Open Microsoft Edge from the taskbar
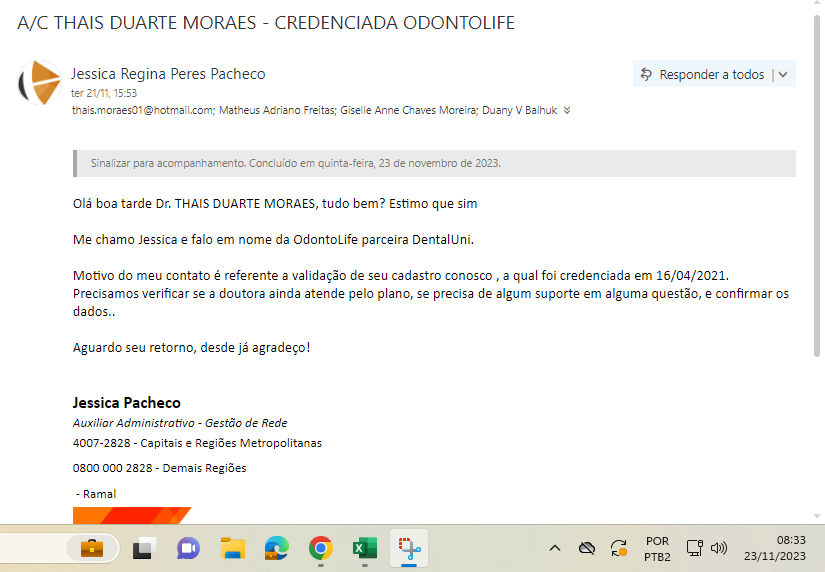825x572 pixels. point(277,549)
